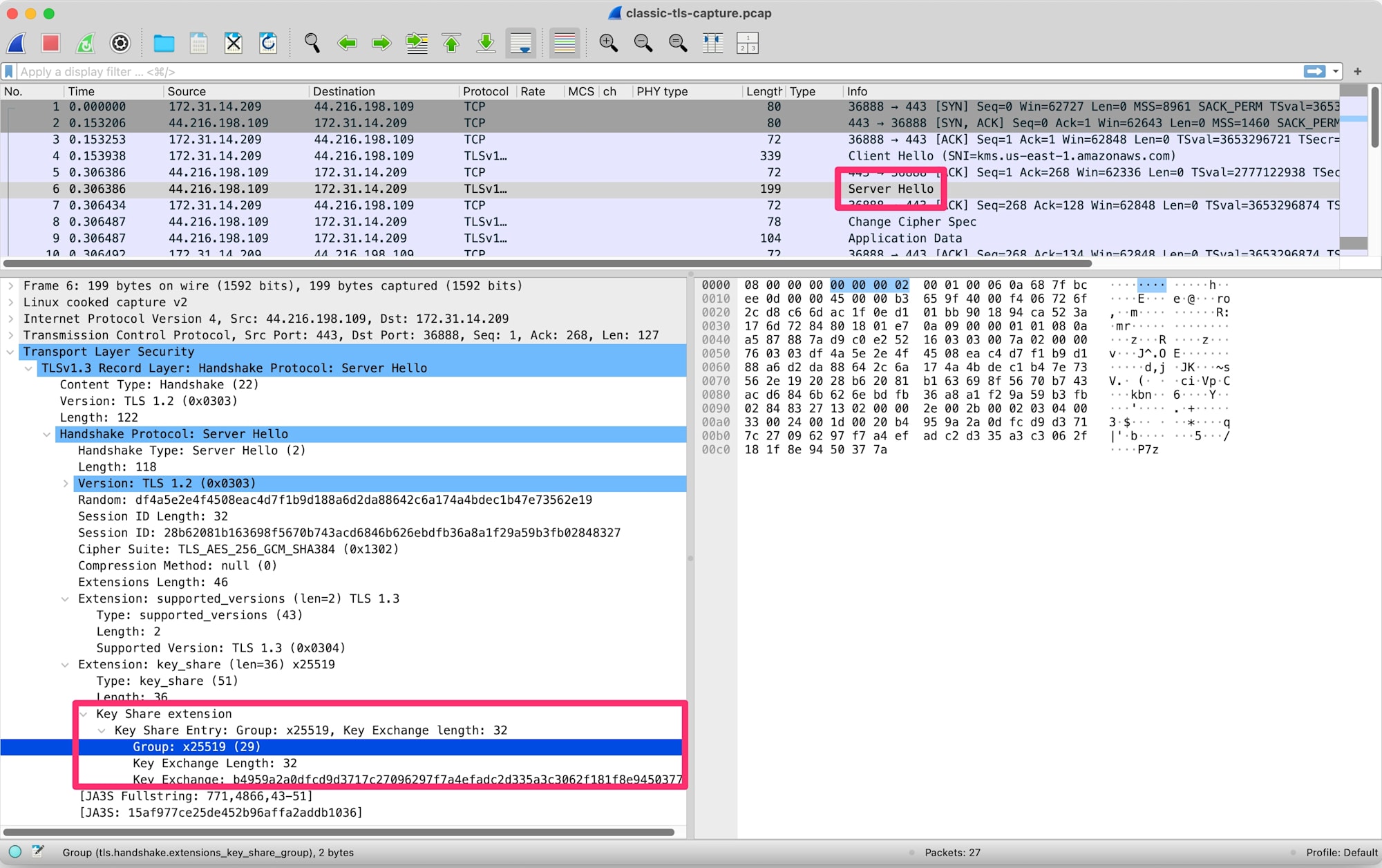Toggle auto-scroll during live capture
Image resolution: width=1382 pixels, height=868 pixels.
click(x=521, y=44)
